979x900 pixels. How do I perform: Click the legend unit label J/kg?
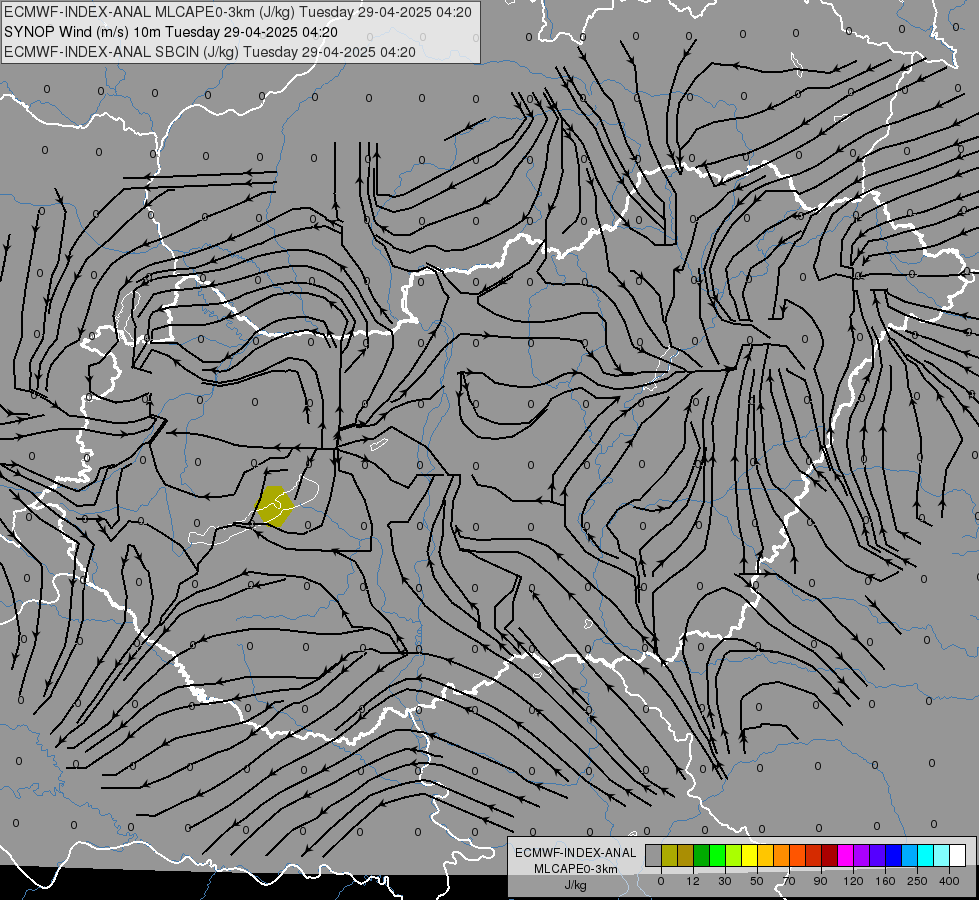576,885
